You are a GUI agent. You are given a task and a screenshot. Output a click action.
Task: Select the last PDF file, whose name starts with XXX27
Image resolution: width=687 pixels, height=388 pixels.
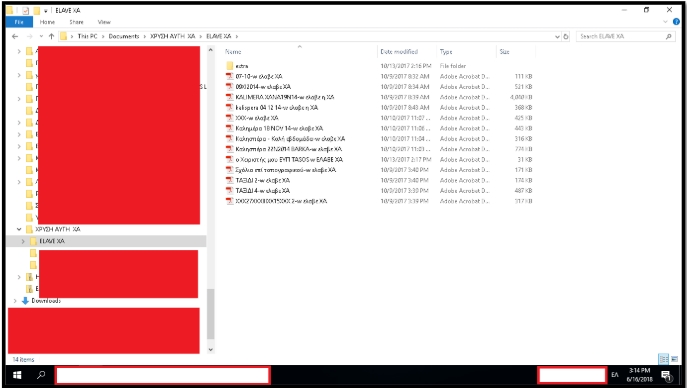coord(281,201)
